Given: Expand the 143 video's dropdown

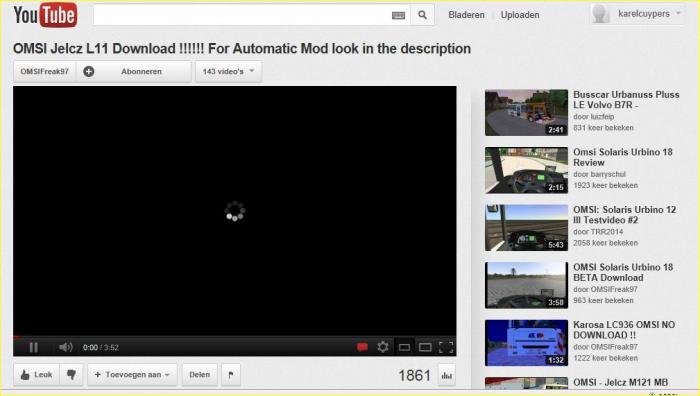Looking at the screenshot, I should (228, 71).
